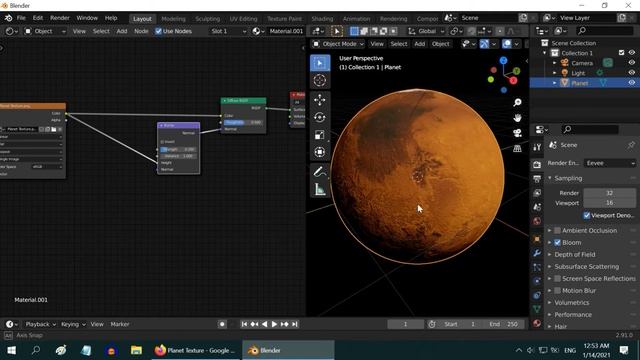Open the Keying popover in timeline

[73, 324]
